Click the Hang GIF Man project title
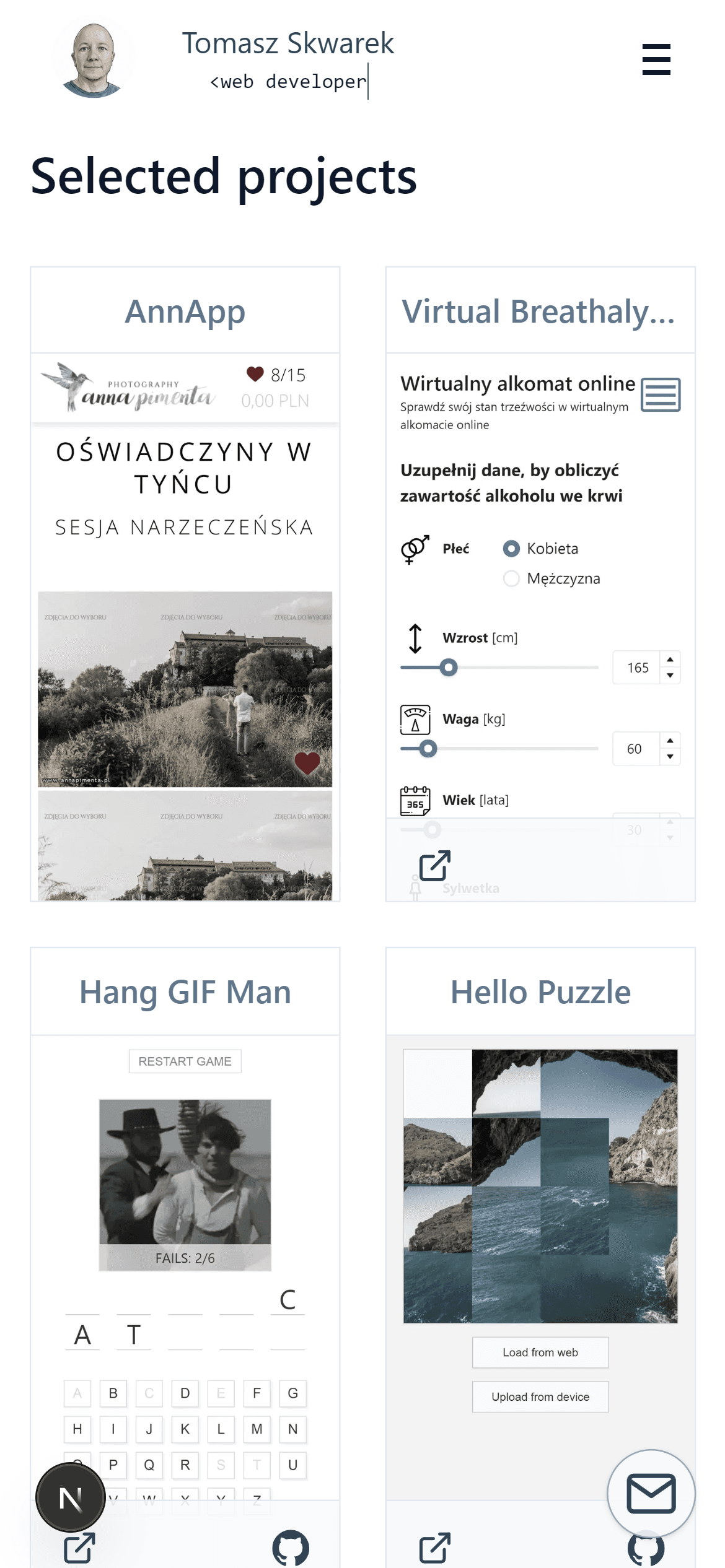The width and height of the screenshot is (725, 1568). (x=185, y=992)
